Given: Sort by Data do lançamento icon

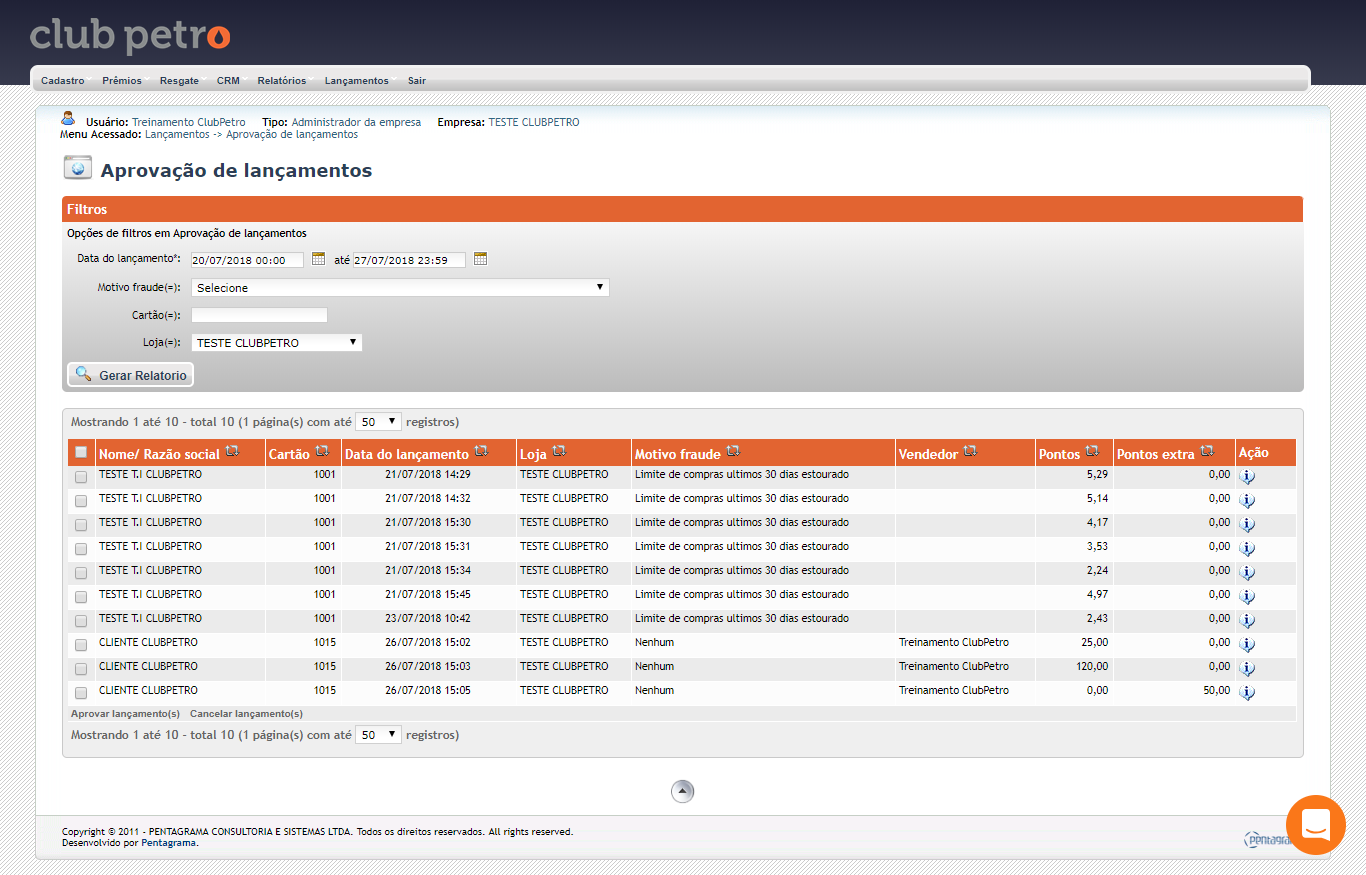Looking at the screenshot, I should (x=481, y=452).
